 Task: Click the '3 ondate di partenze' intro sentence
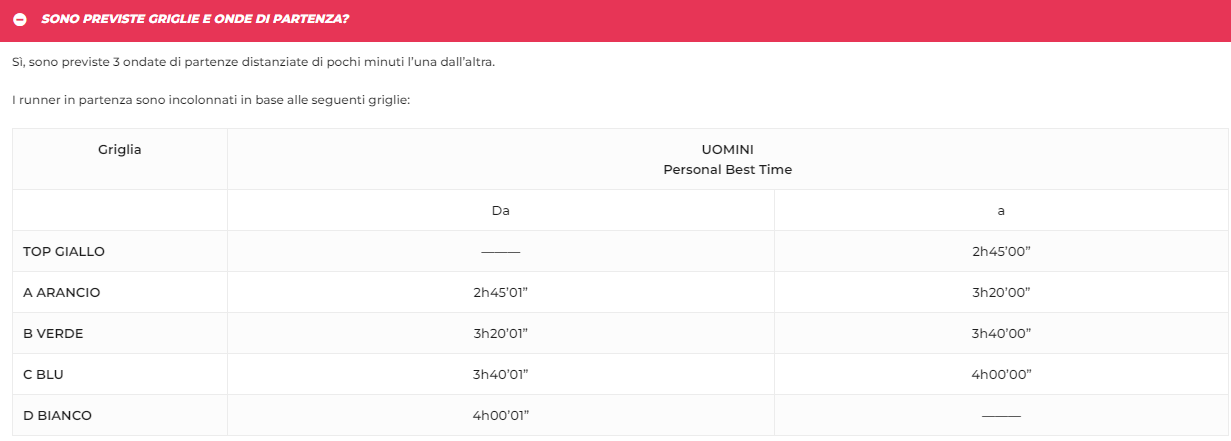[x=254, y=62]
